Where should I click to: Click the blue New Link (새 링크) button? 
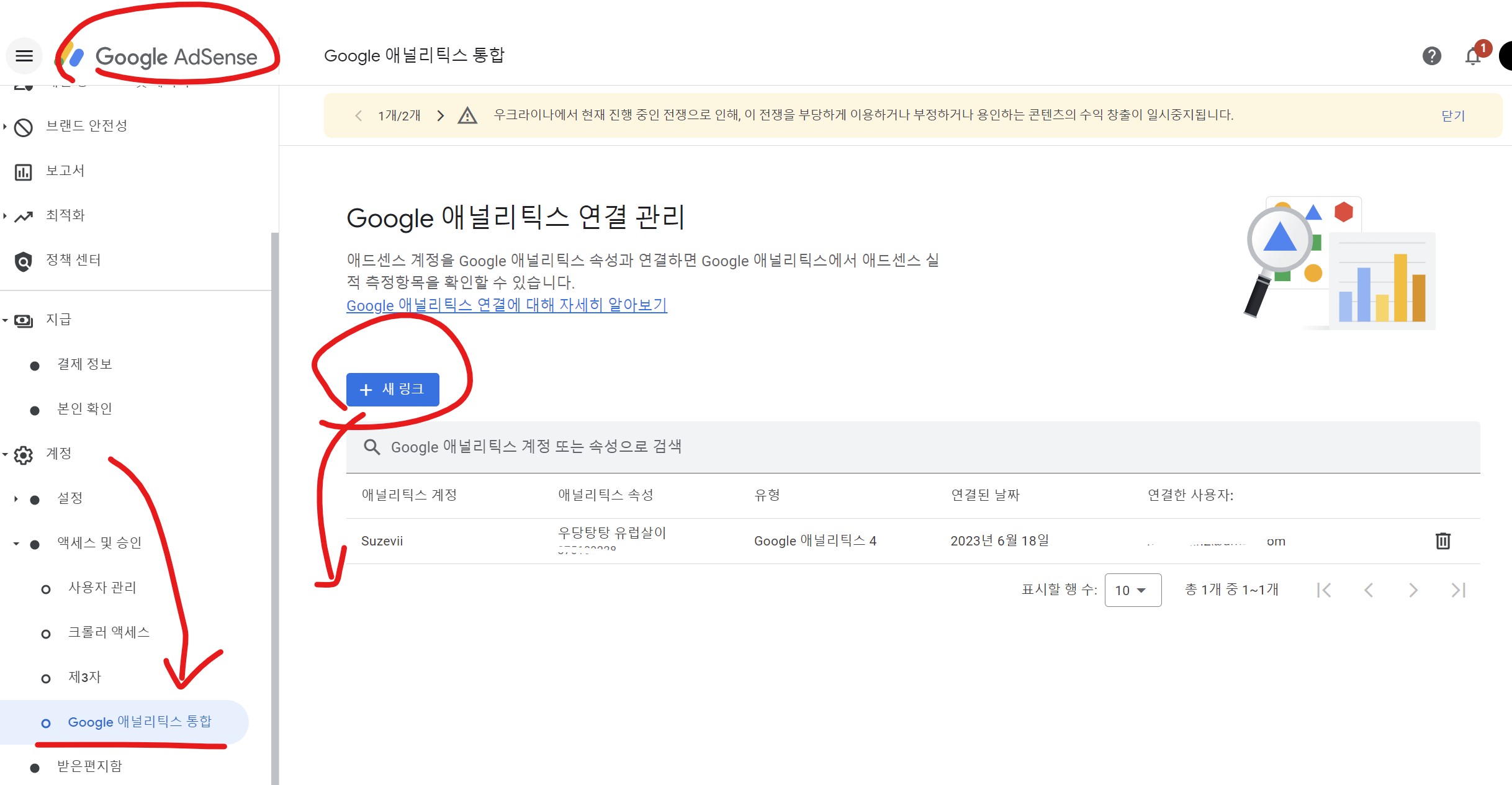(392, 390)
